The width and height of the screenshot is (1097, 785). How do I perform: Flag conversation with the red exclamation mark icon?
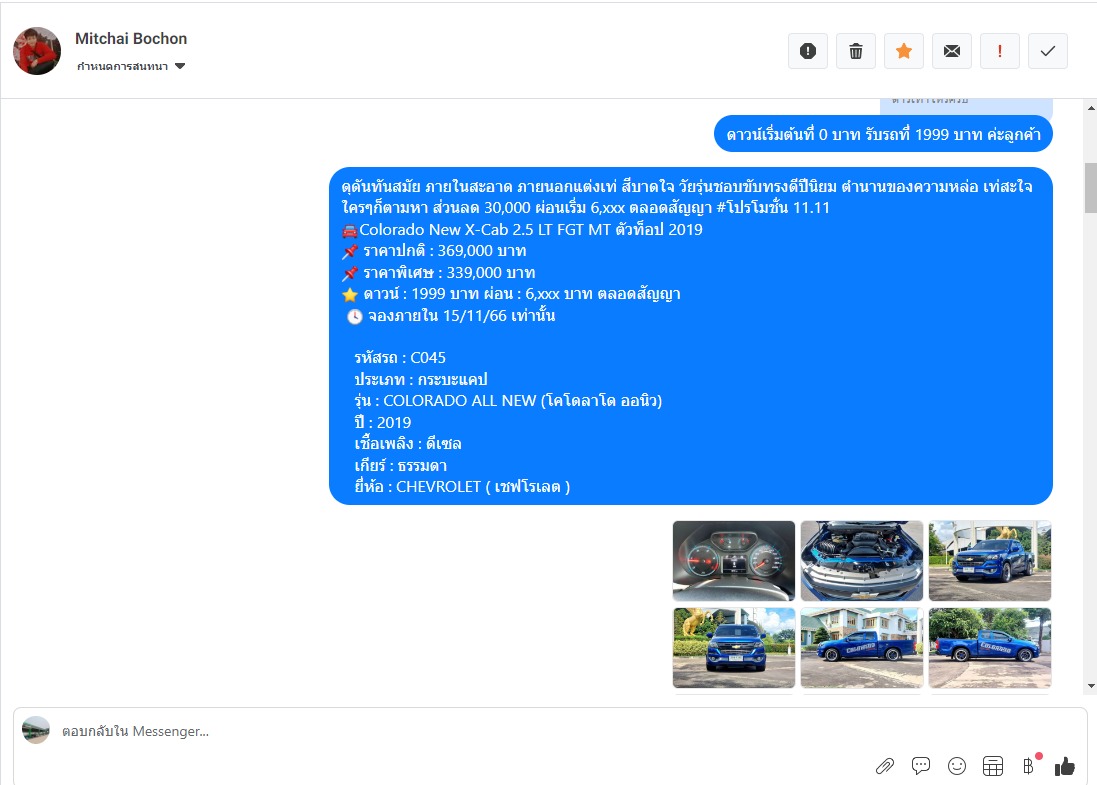(1000, 51)
